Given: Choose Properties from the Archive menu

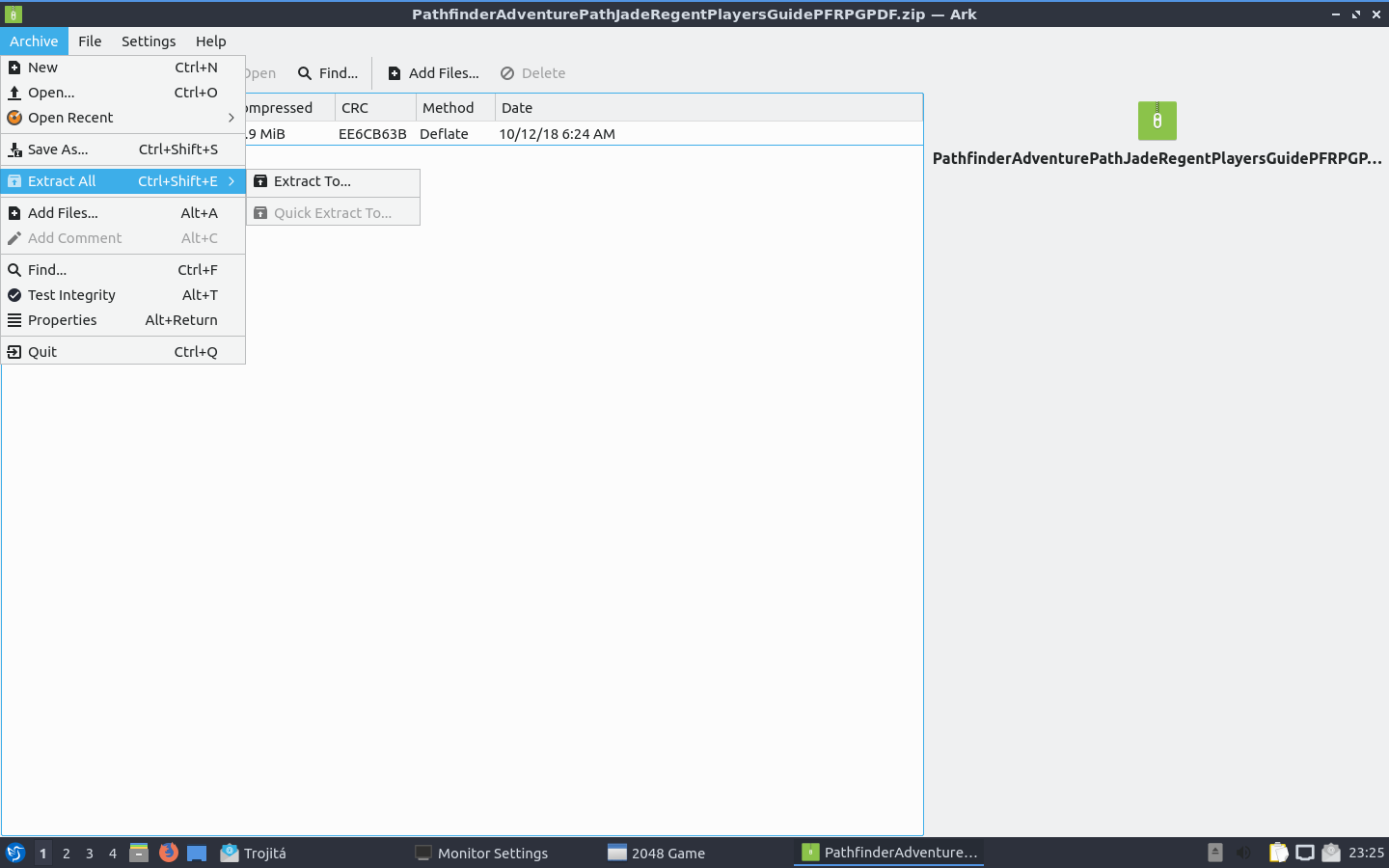Looking at the screenshot, I should [63, 320].
